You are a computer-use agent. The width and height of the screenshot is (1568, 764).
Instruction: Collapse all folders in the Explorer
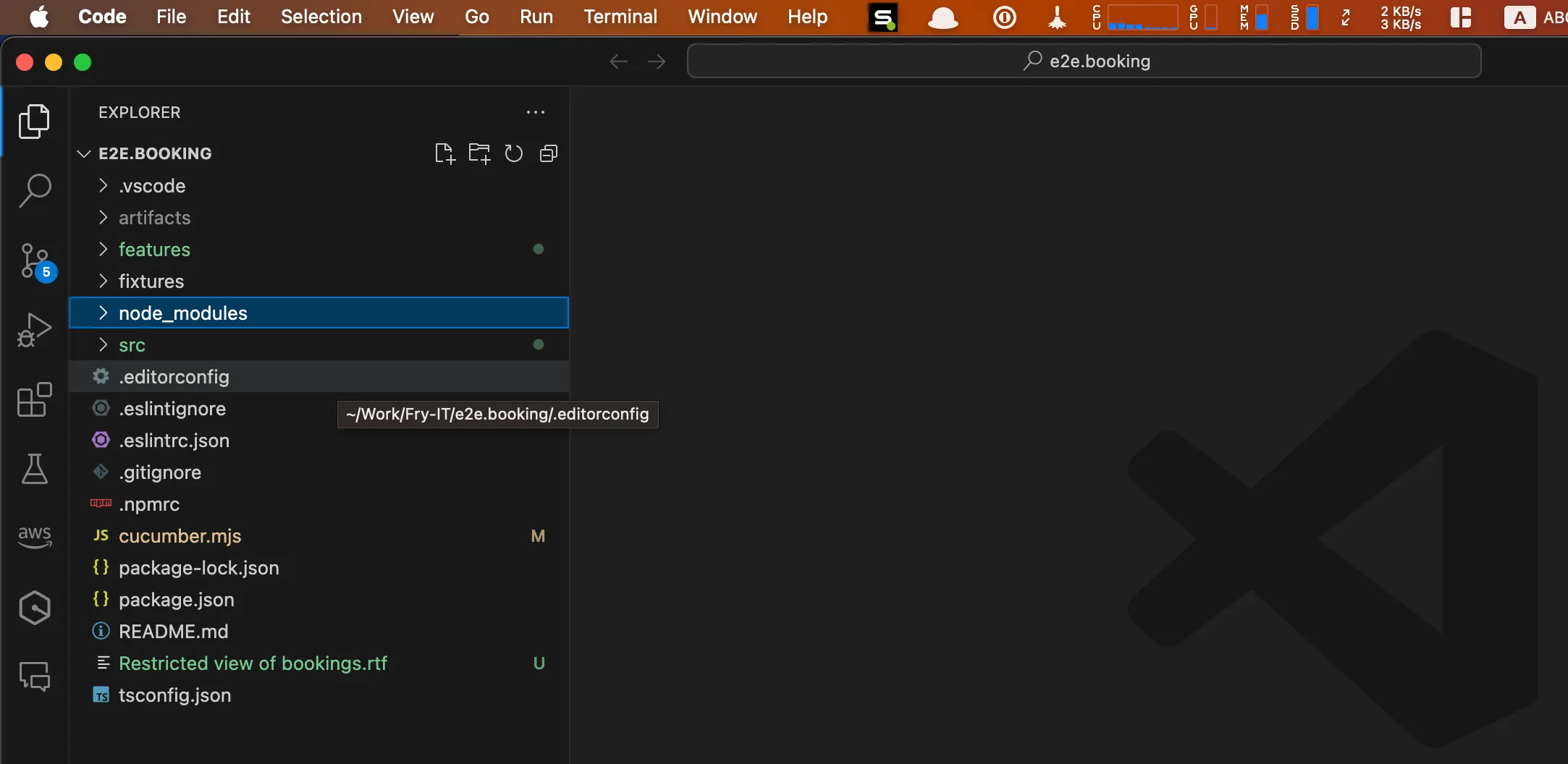548,153
